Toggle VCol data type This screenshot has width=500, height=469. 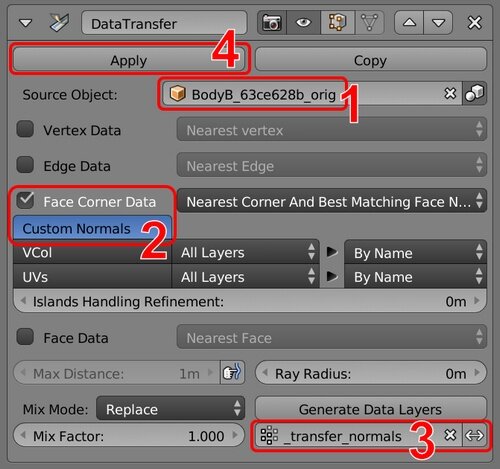point(92,252)
